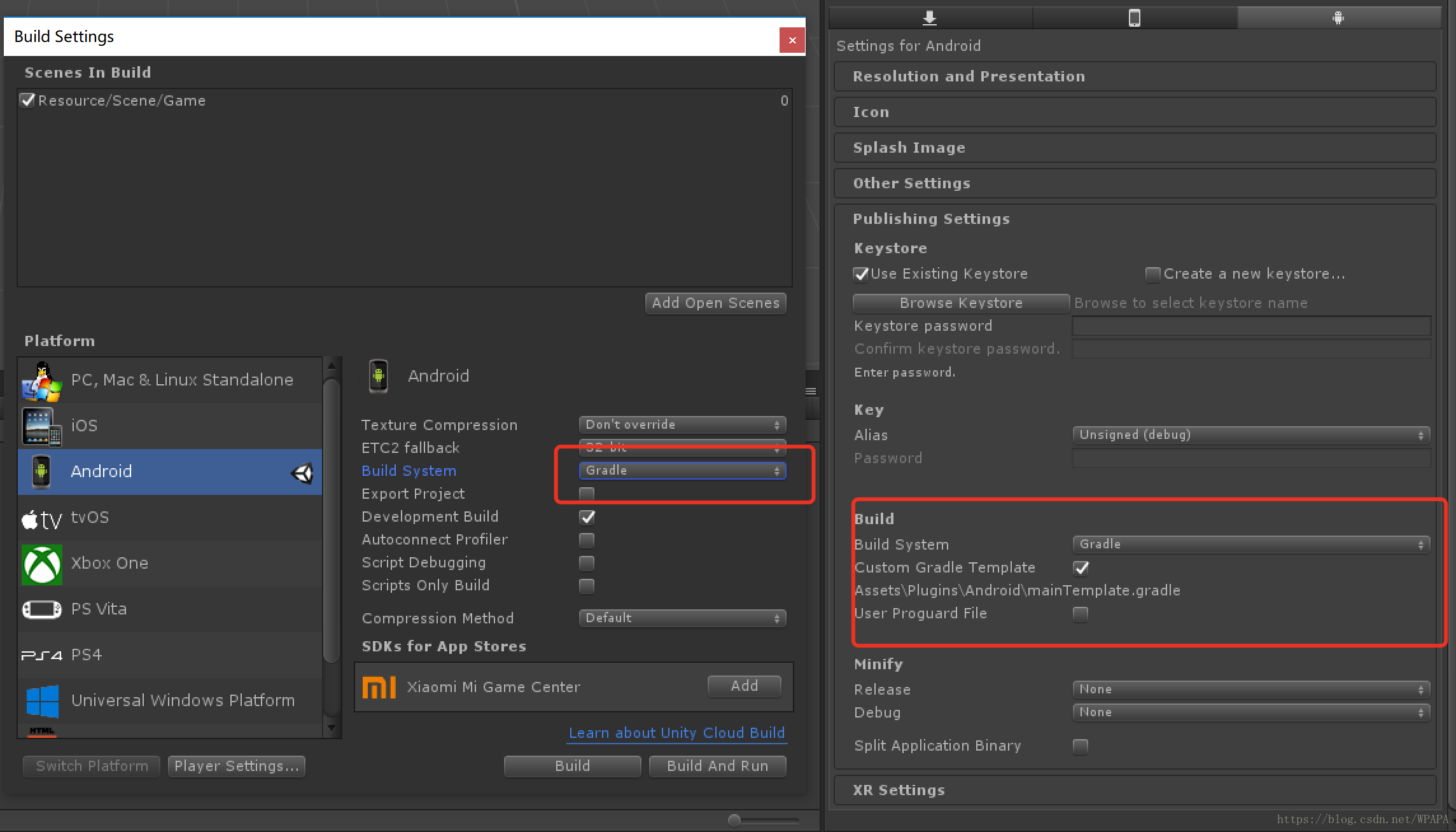Enable Script Debugging checkbox
This screenshot has height=832, width=1456.
pyautogui.click(x=587, y=563)
